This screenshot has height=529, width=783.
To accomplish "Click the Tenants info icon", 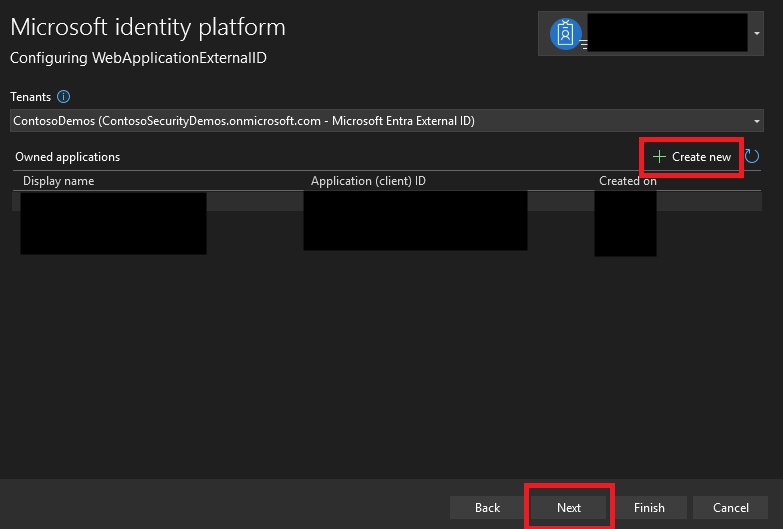I will (63, 96).
